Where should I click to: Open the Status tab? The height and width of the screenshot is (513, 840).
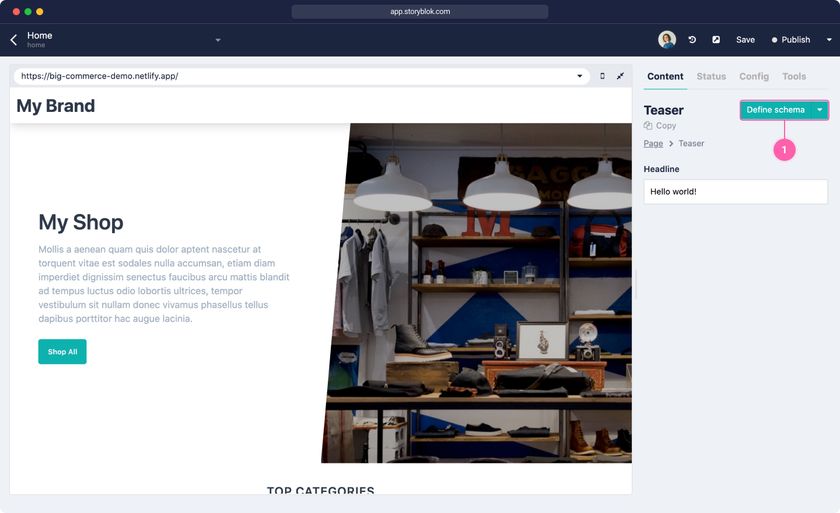pos(711,77)
